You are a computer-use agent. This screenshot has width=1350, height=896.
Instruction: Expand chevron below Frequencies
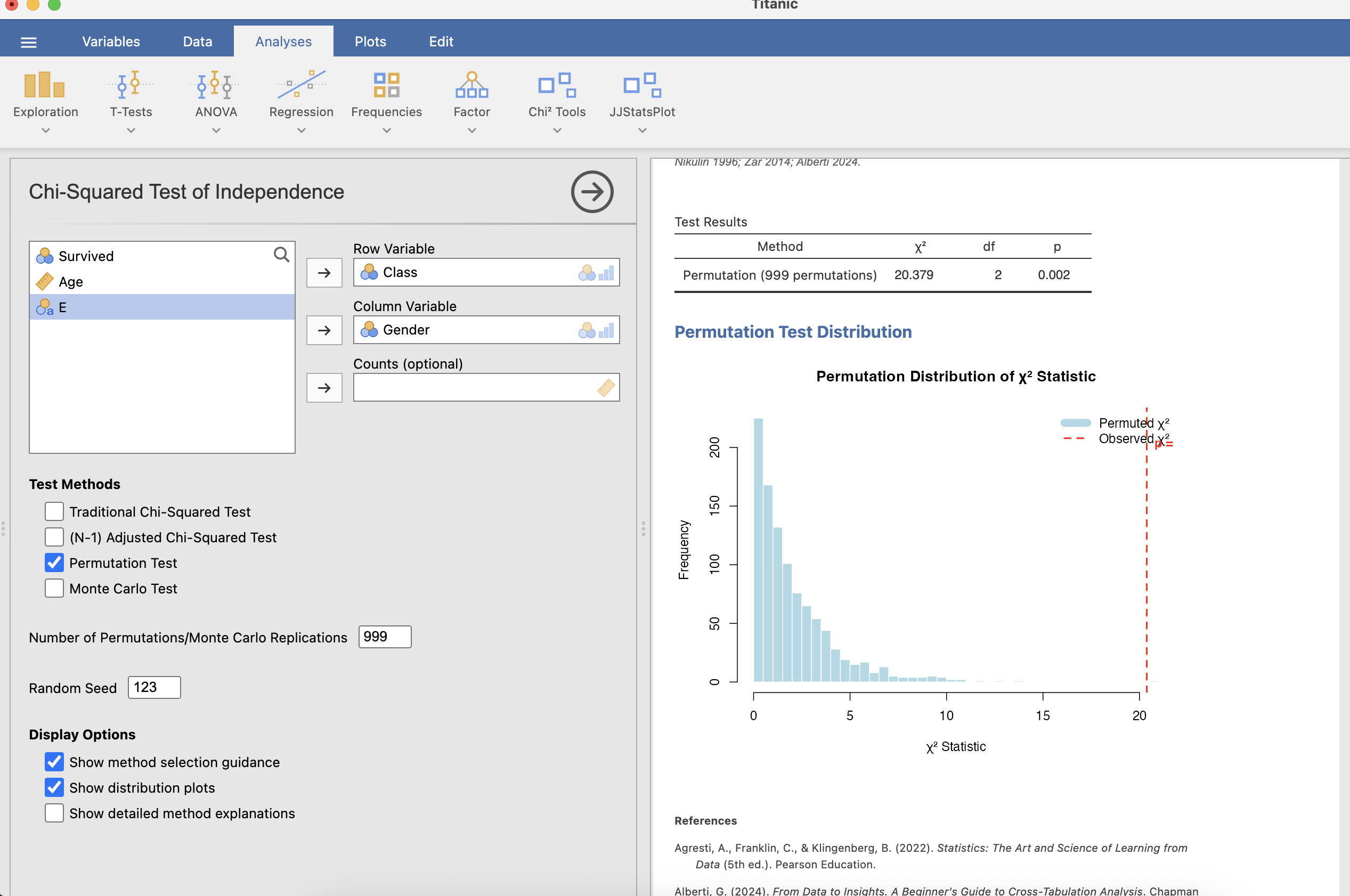tap(386, 131)
